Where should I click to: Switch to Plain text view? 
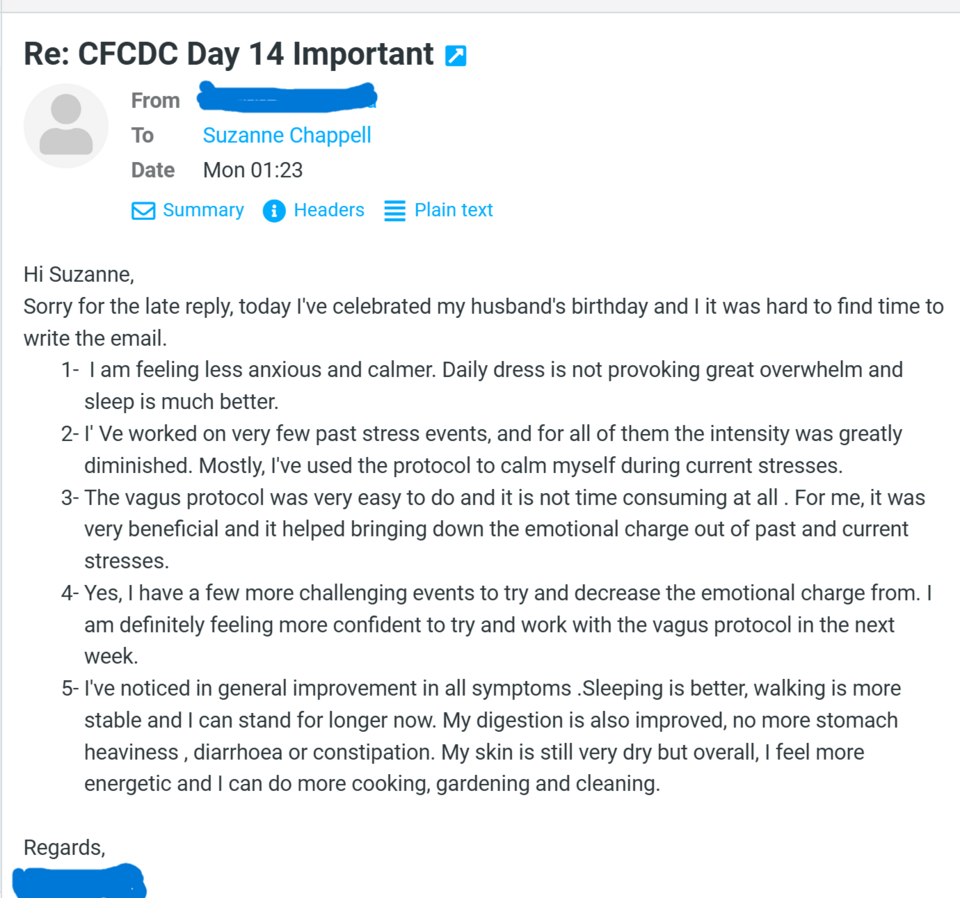(x=453, y=210)
